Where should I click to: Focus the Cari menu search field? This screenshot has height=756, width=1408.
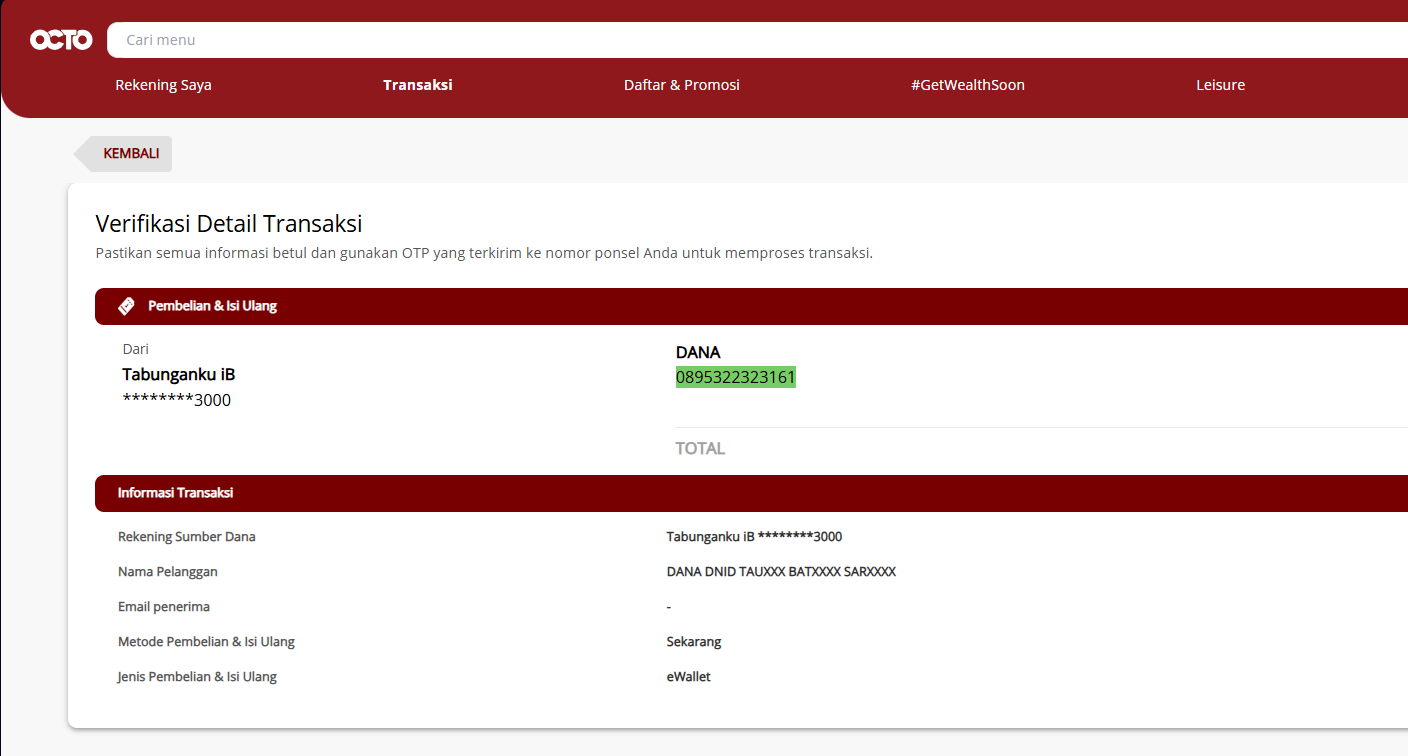(x=757, y=40)
